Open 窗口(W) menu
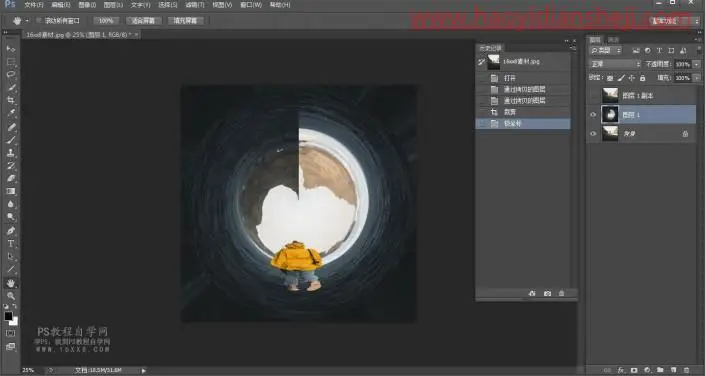Image resolution: width=705 pixels, height=376 pixels. pos(251,5)
